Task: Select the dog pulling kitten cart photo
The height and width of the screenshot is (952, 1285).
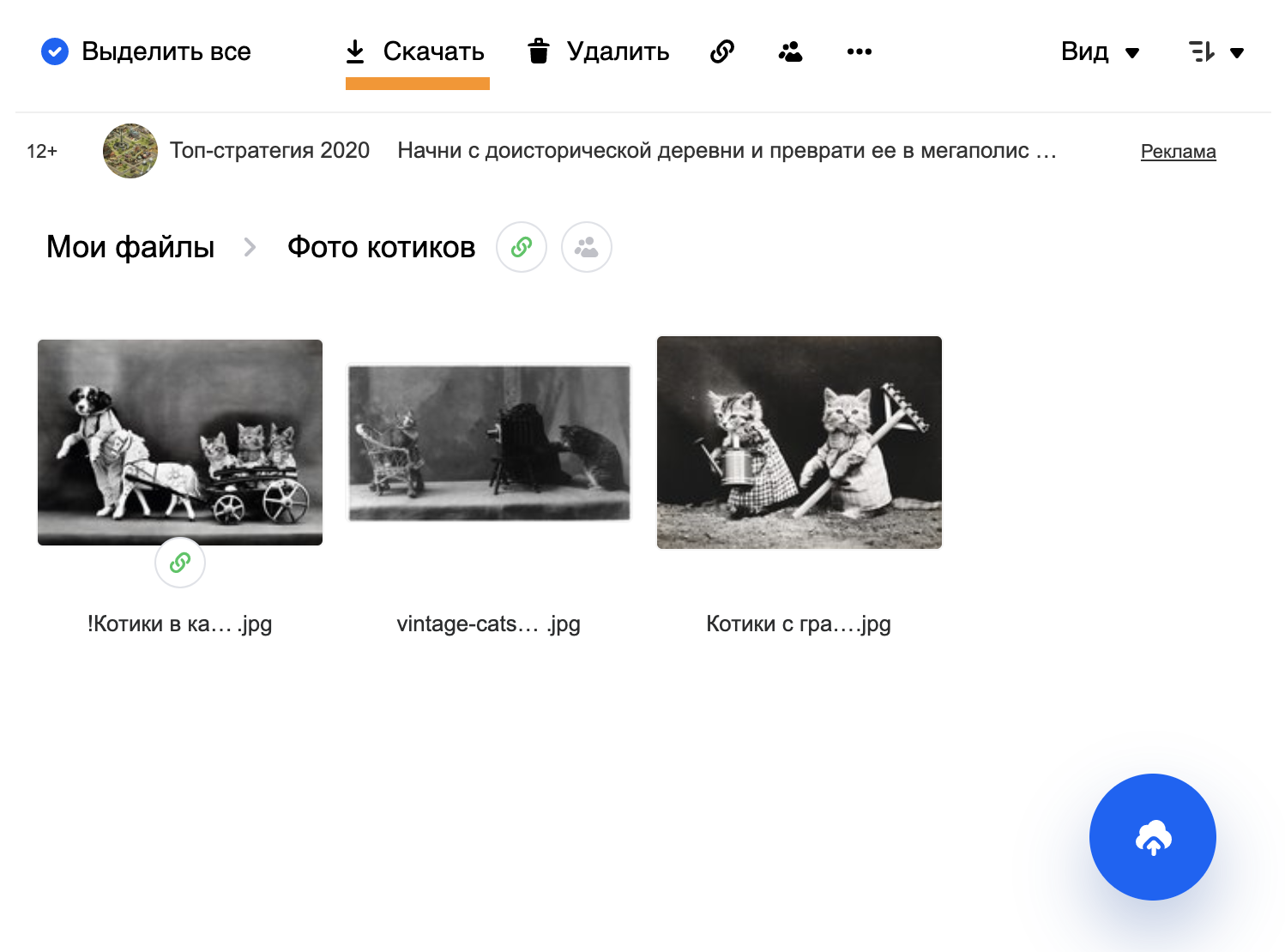Action: click(x=180, y=442)
